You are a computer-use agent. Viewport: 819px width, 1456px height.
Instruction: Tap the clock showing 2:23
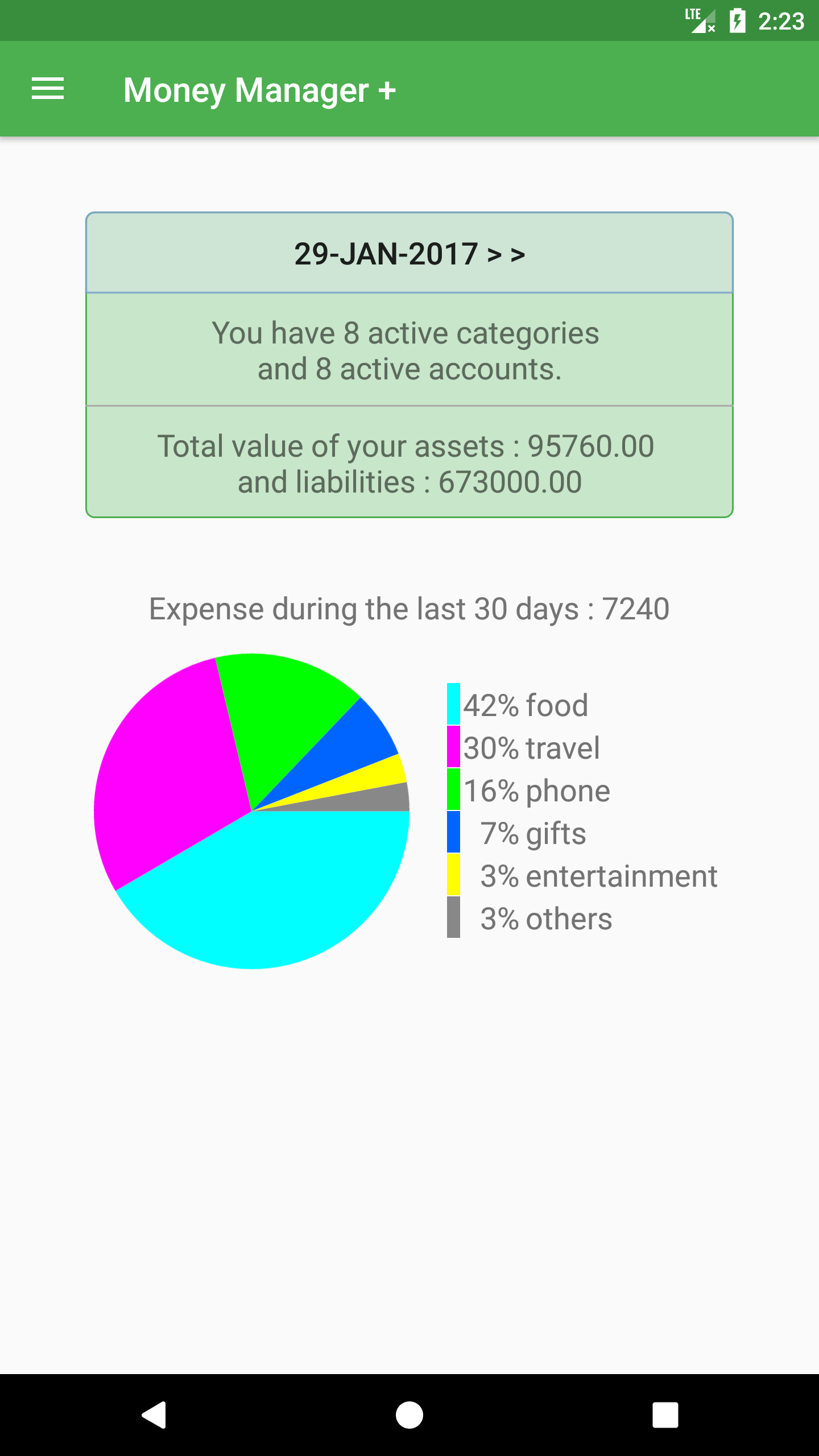pos(781,22)
